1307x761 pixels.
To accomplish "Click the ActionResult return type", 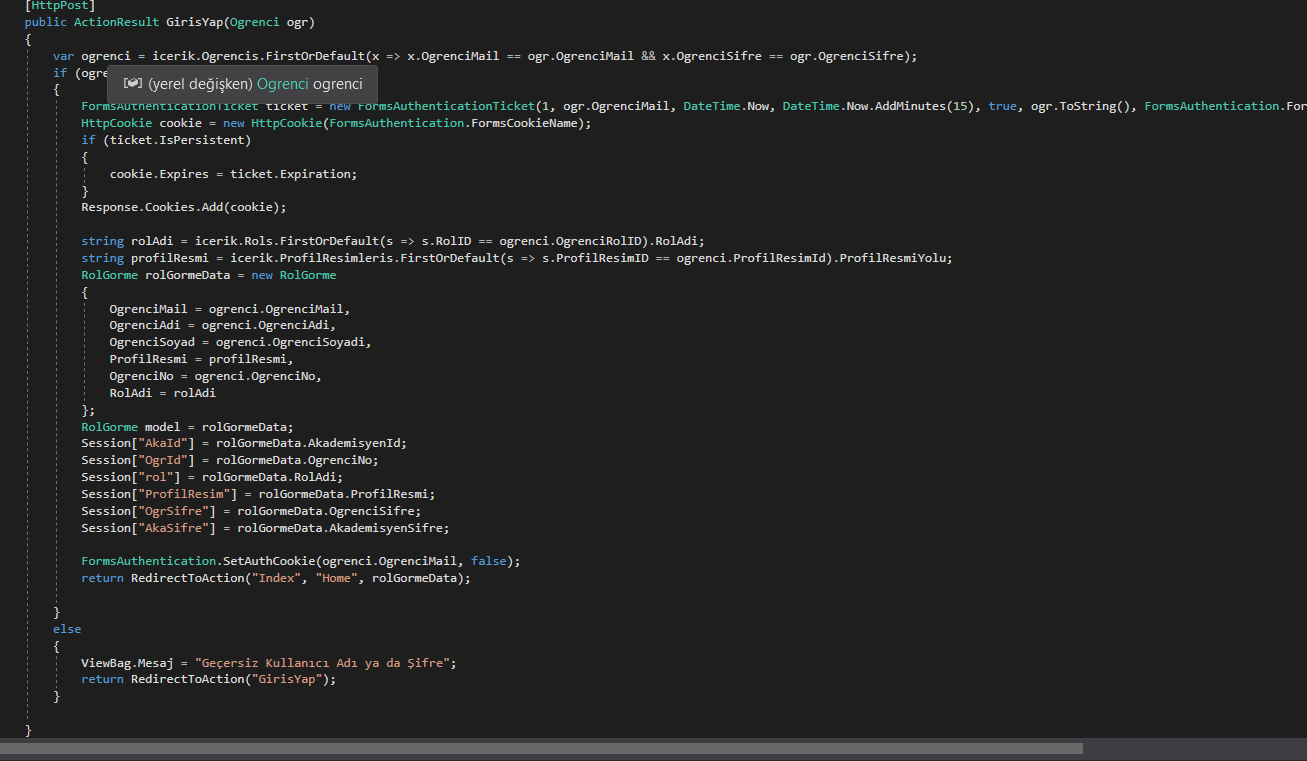I will (x=116, y=22).
